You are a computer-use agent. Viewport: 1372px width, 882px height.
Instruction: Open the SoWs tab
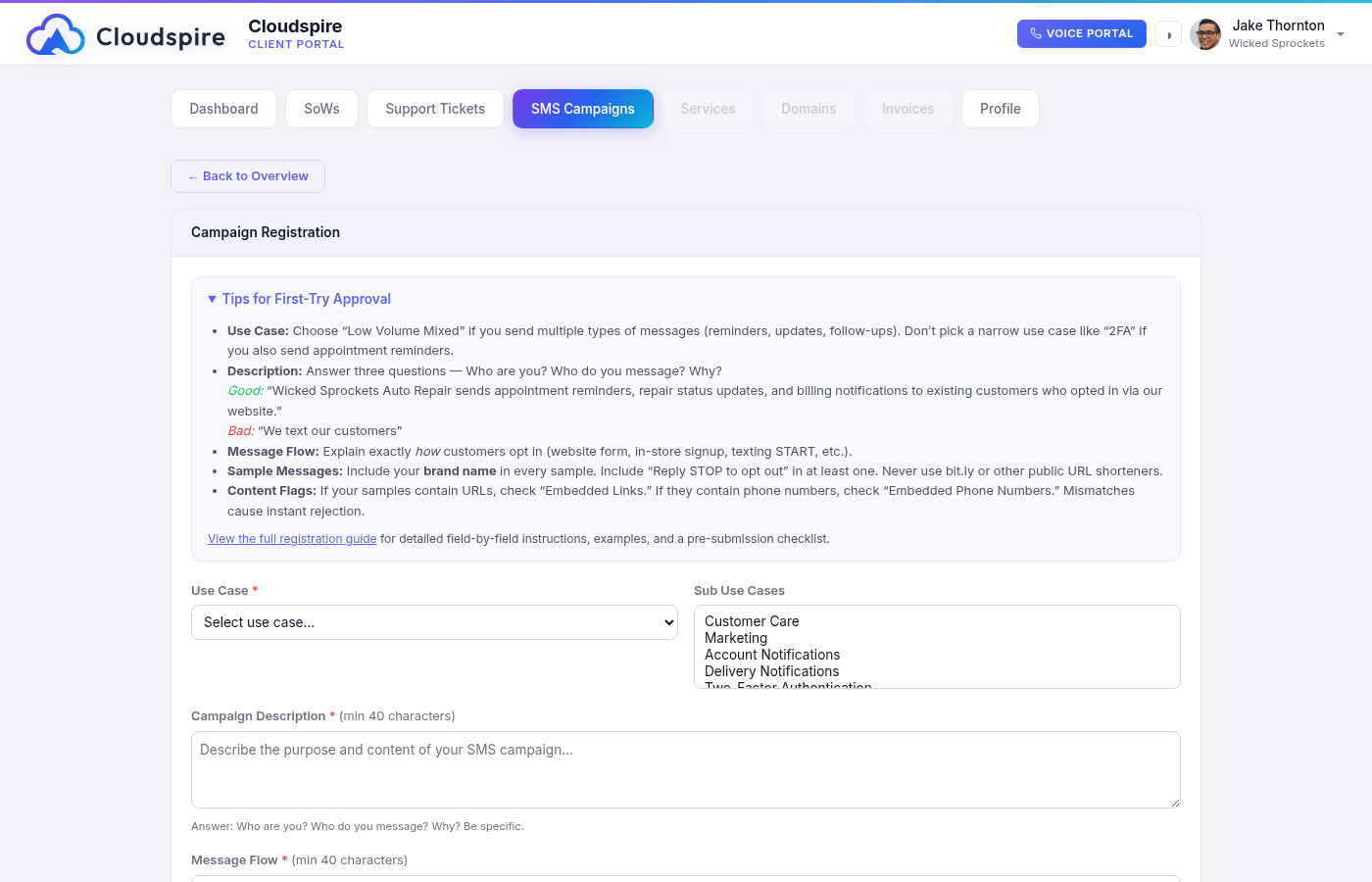pyautogui.click(x=321, y=109)
